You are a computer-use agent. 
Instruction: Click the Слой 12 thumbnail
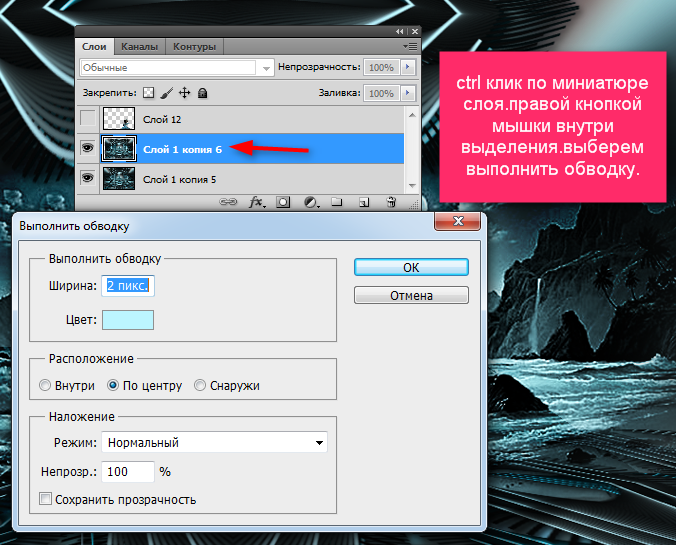pyautogui.click(x=119, y=119)
